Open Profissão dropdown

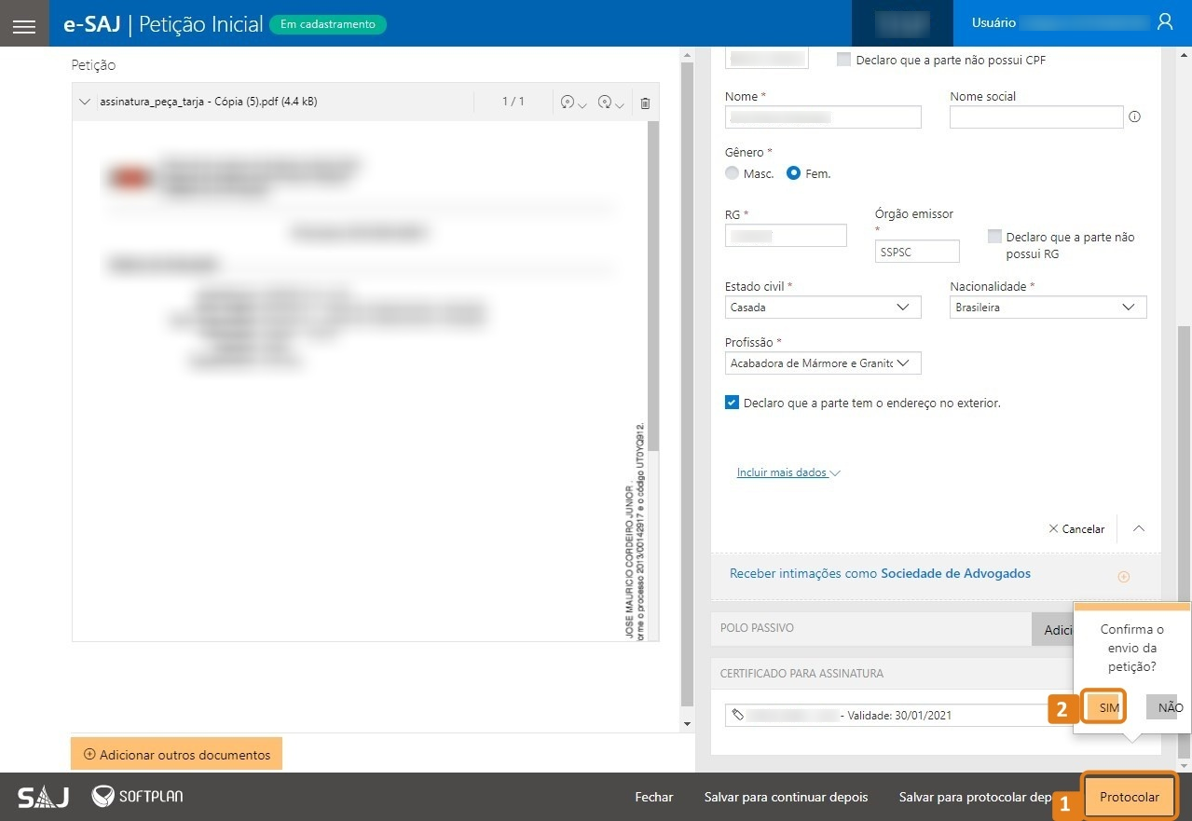pos(822,363)
